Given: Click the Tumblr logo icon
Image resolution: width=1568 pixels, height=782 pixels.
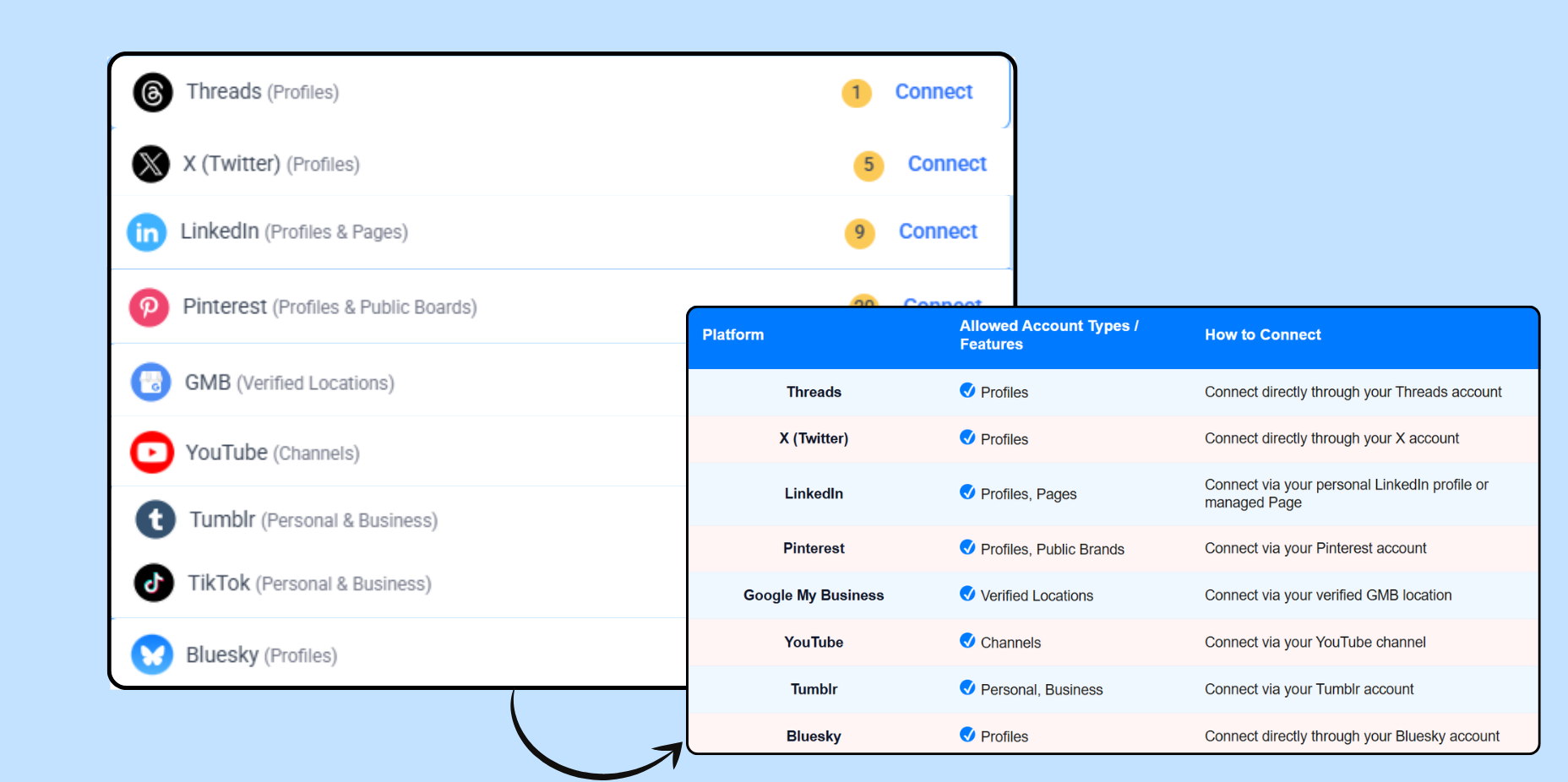Looking at the screenshot, I should [155, 519].
